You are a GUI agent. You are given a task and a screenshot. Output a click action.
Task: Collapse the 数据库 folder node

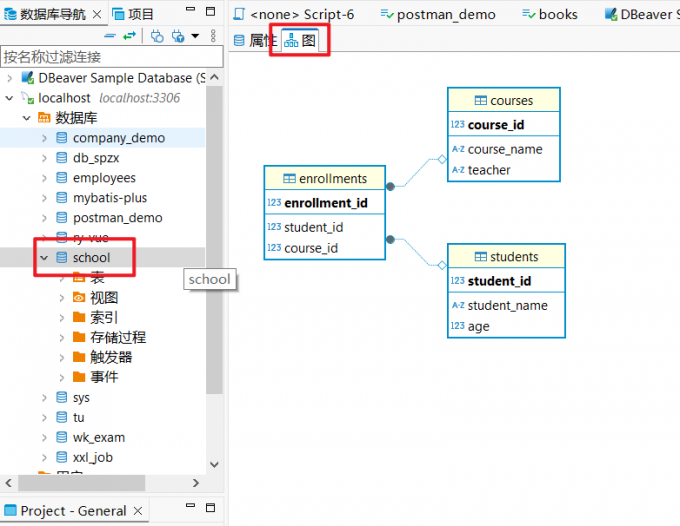27,118
